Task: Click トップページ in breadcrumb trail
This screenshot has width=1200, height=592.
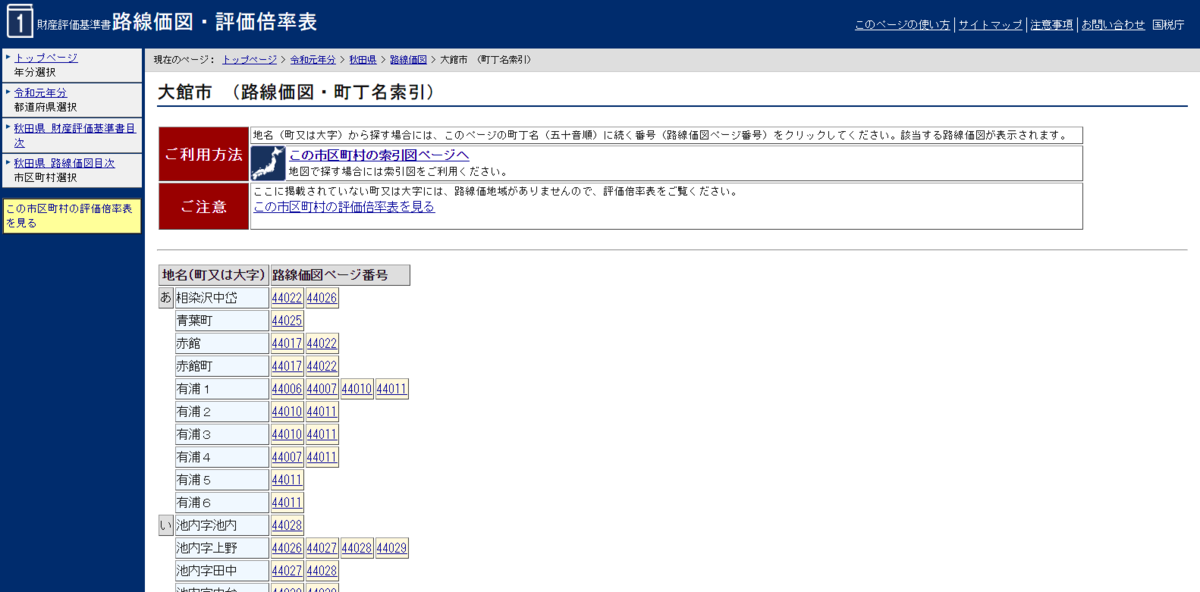Action: [249, 60]
